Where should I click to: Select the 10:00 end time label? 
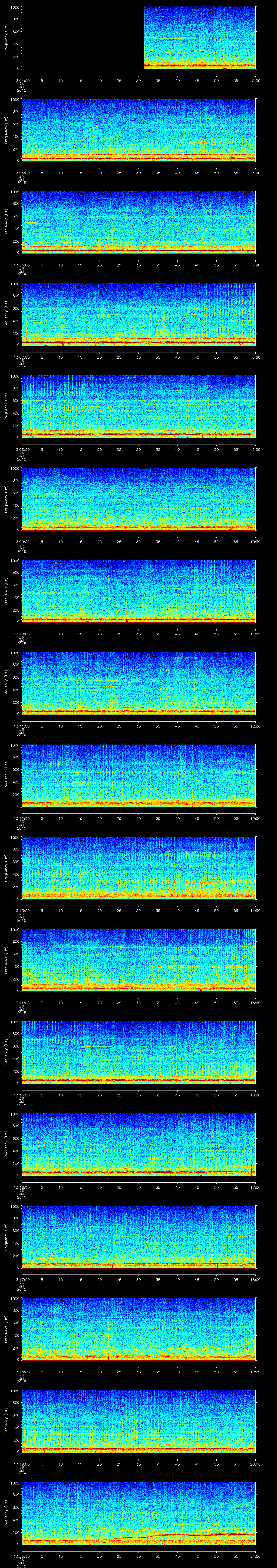(255, 542)
